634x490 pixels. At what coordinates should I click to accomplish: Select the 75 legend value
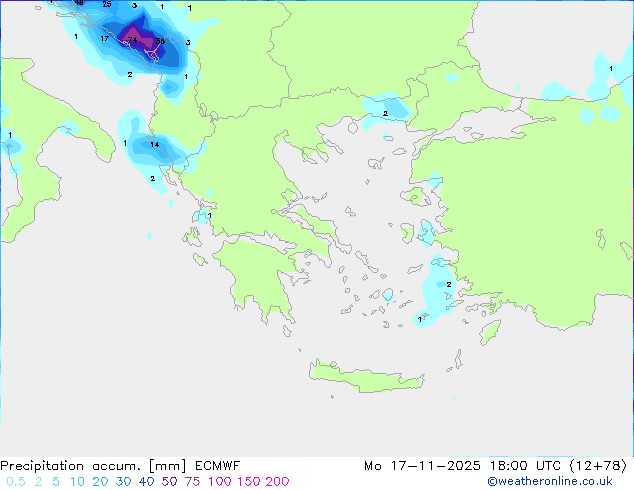(192, 482)
